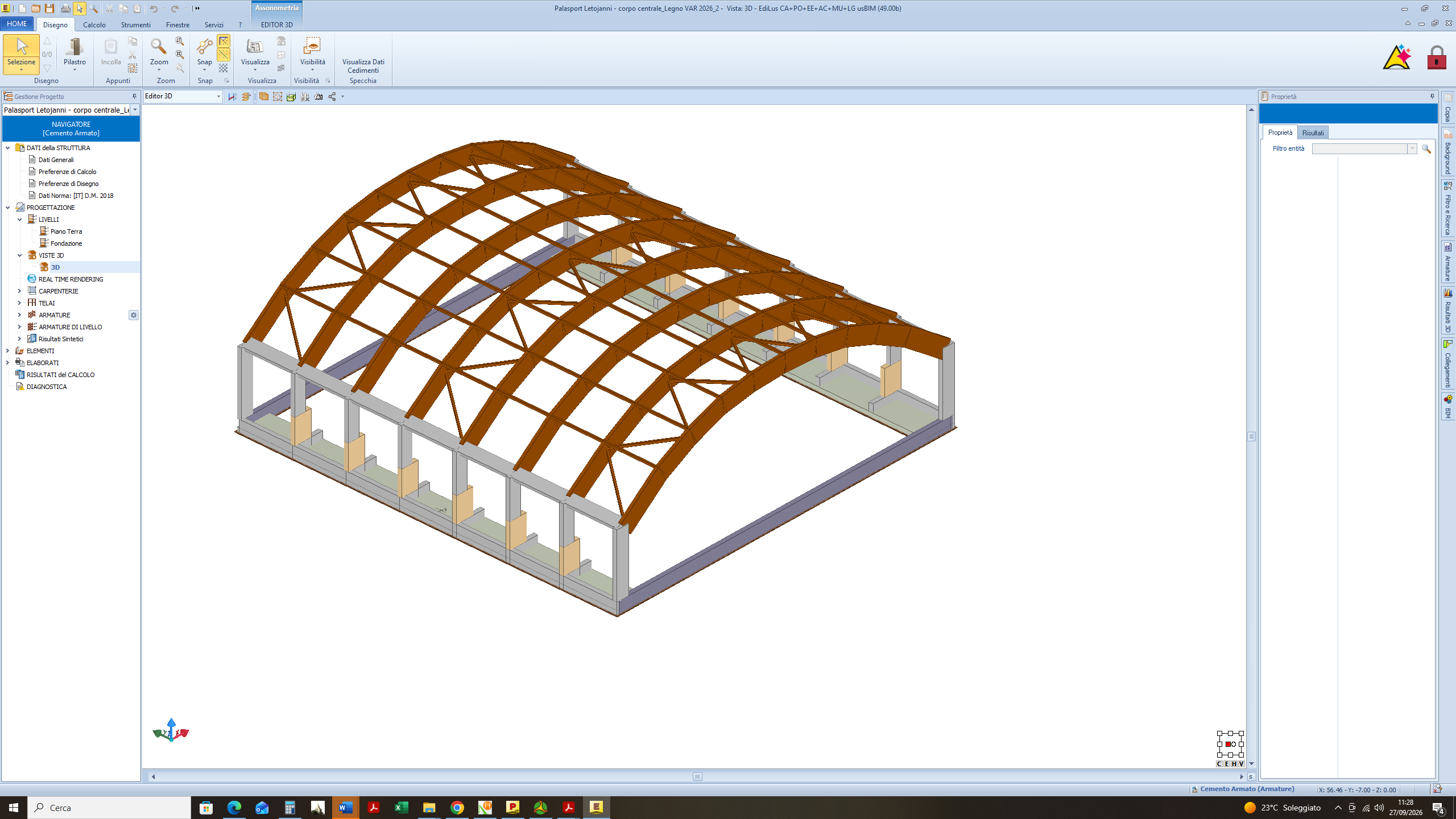Open the Snap tool in ribbon
The width and height of the screenshot is (1456, 819).
click(204, 54)
